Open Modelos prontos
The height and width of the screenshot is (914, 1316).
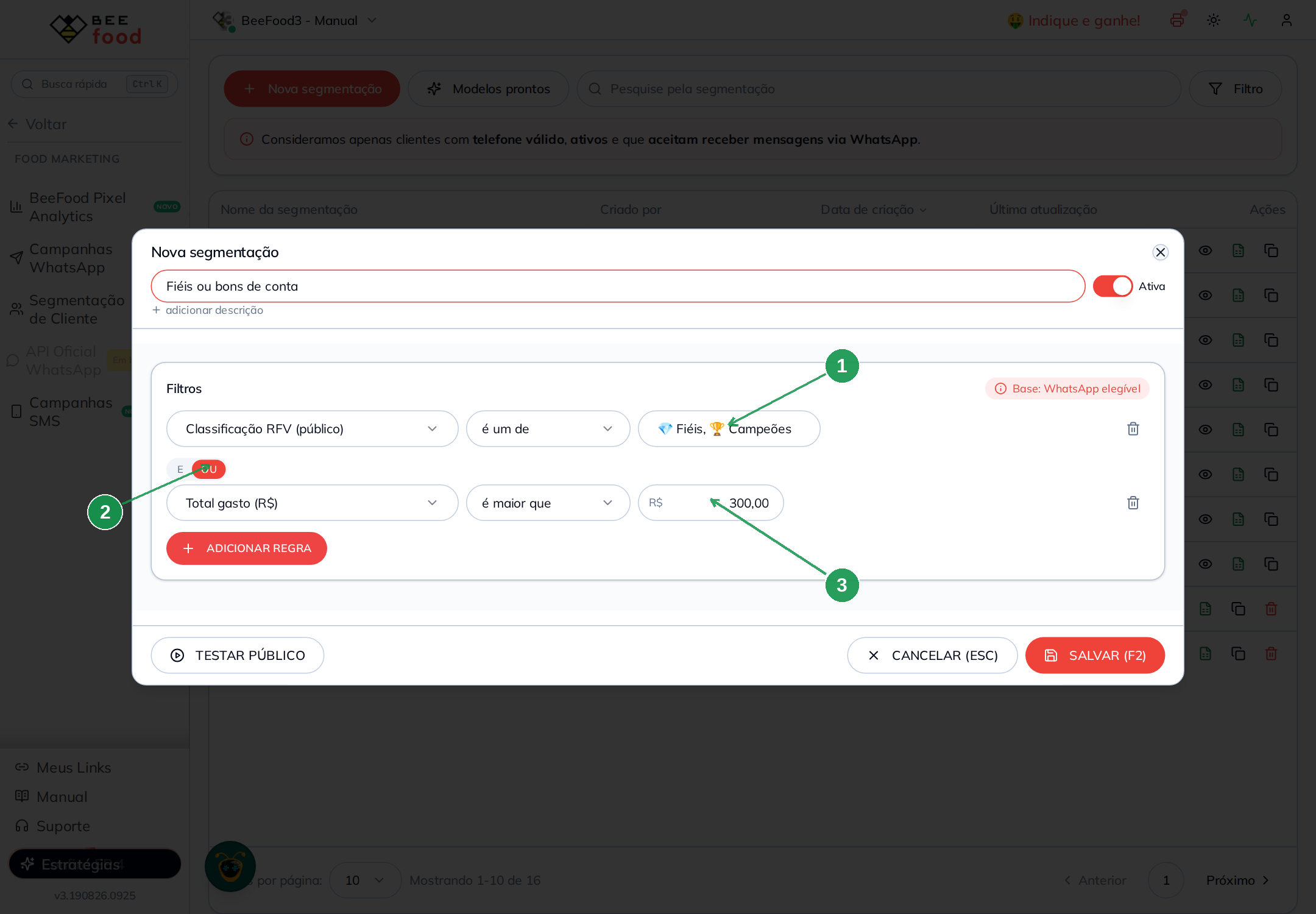pos(489,89)
